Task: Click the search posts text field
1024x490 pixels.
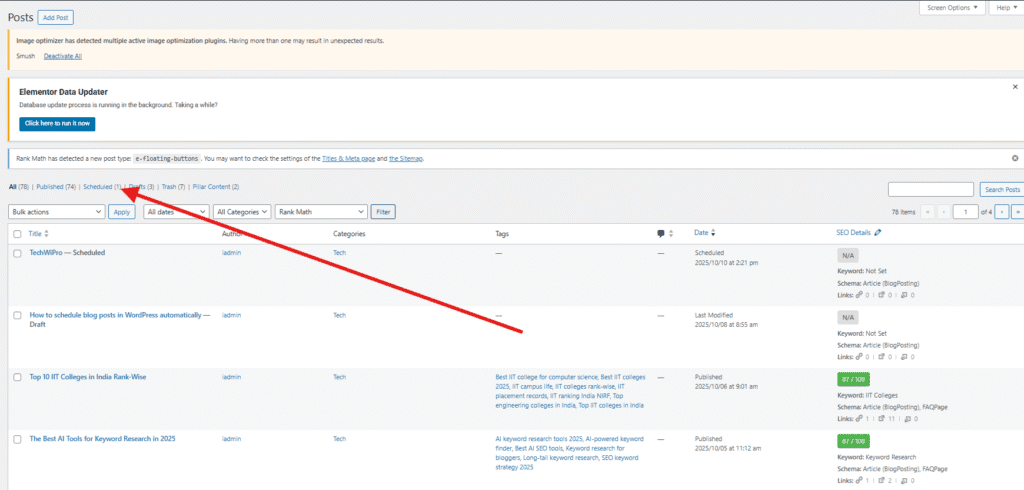Action: [930, 189]
